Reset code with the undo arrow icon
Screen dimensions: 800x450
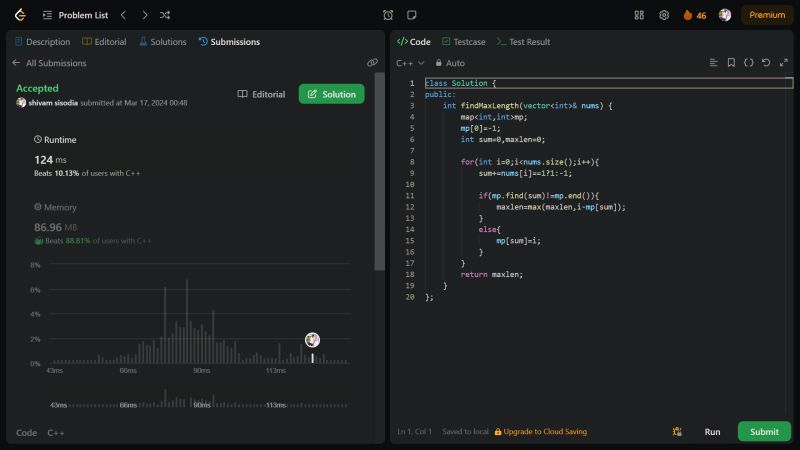(766, 62)
